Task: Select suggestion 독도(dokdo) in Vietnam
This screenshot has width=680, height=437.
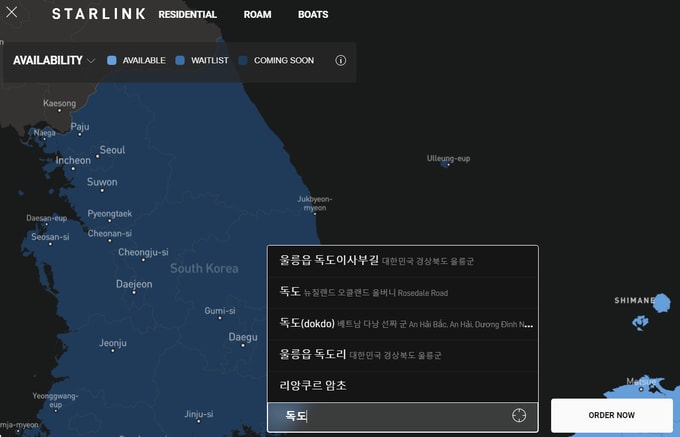Action: [403, 323]
